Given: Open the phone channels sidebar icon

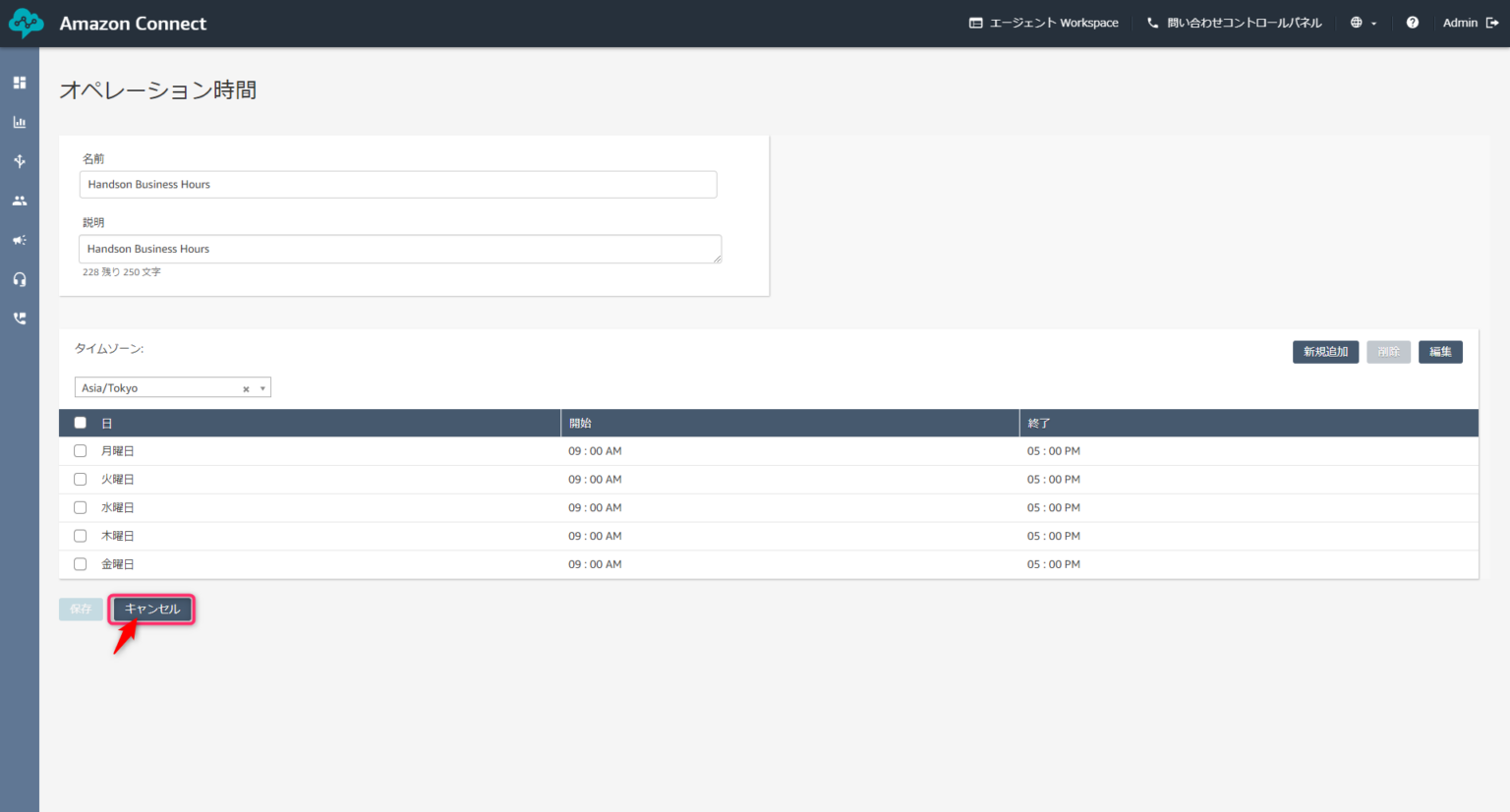Looking at the screenshot, I should 20,319.
